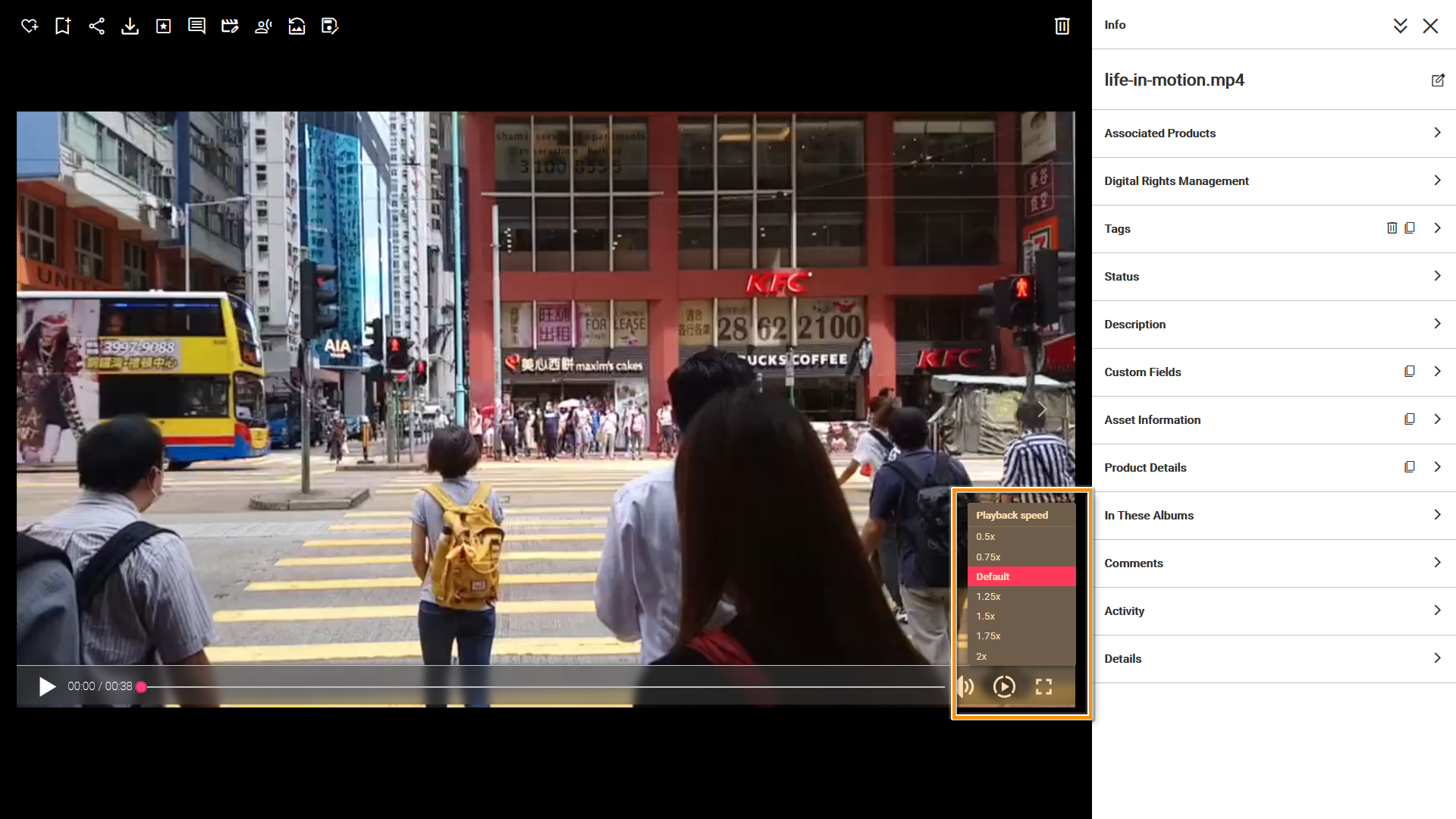Click the 00:00 / 00:38 time display

[x=99, y=686]
